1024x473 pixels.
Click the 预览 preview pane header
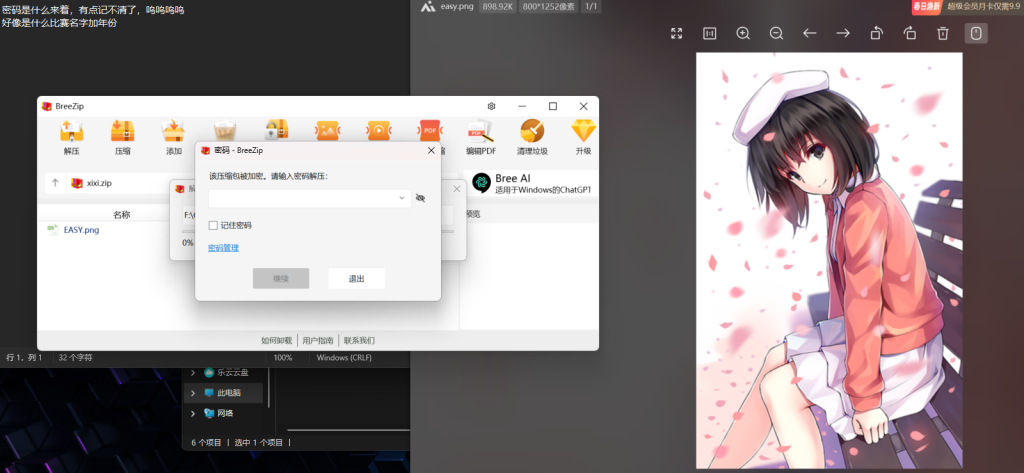tap(473, 214)
